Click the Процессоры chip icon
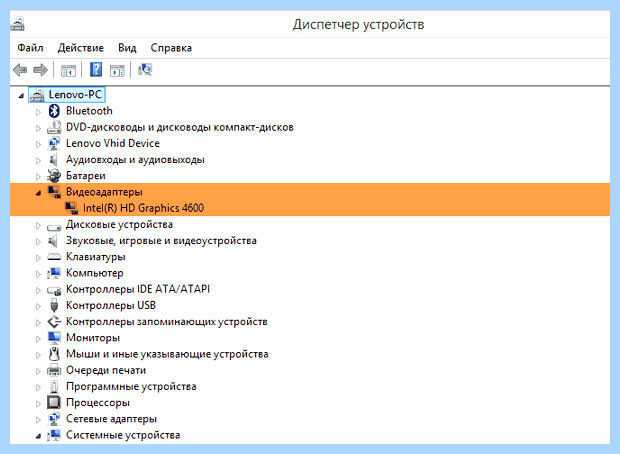 click(54, 403)
